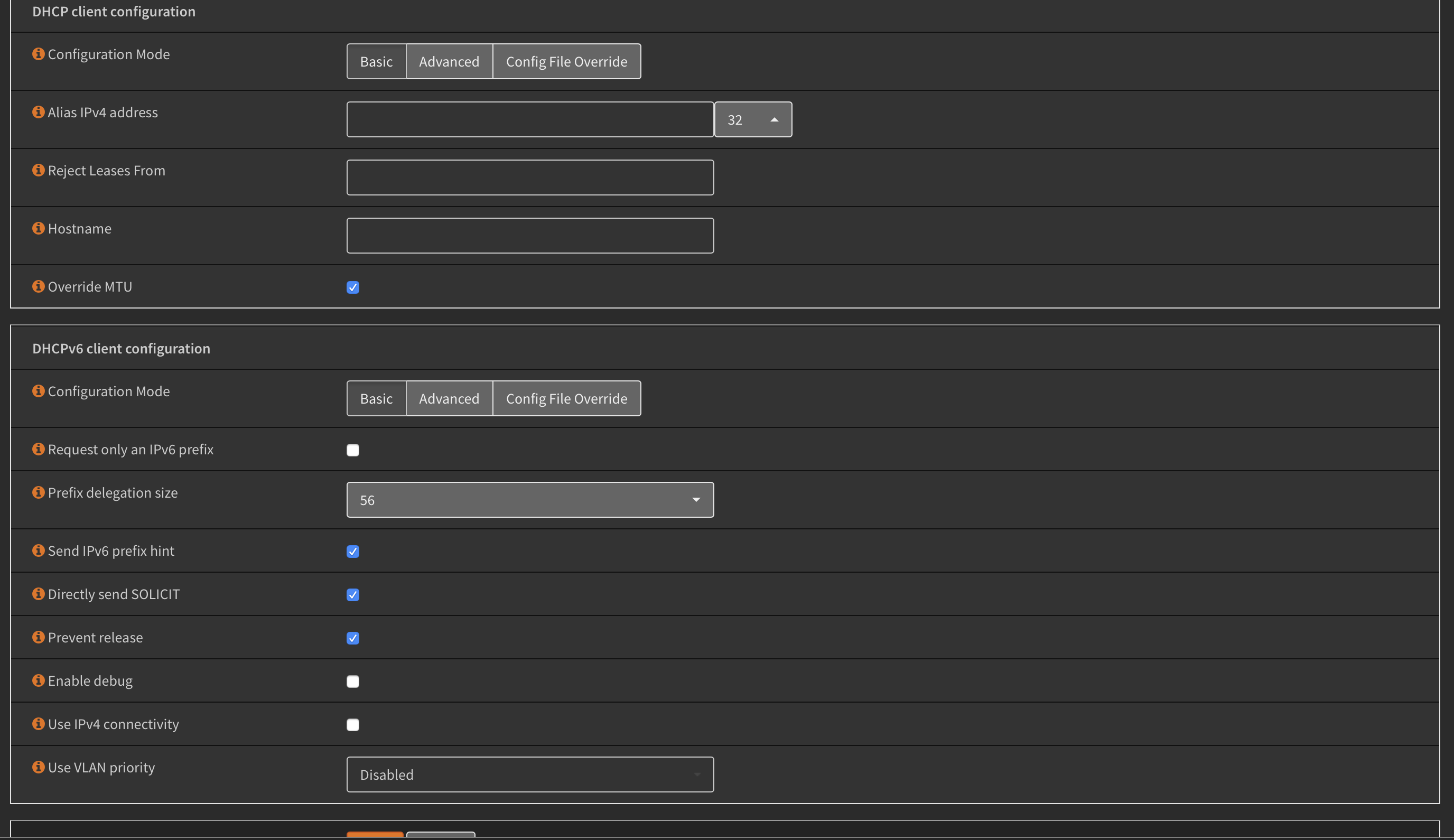This screenshot has height=840, width=1454.
Task: Click info icon next to Reject Leases From
Action: point(38,170)
